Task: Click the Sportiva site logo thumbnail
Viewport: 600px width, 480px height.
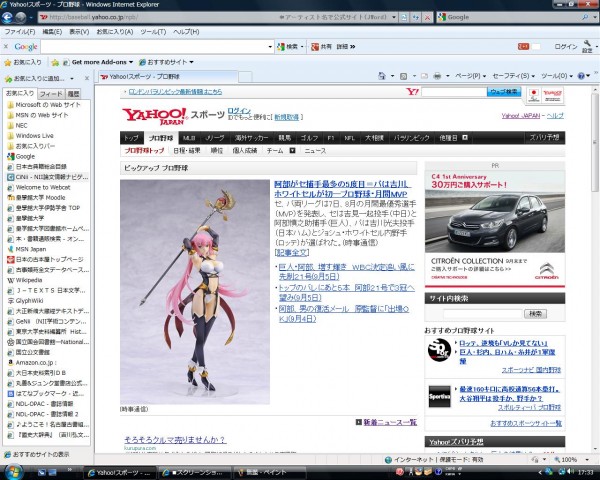Action: (x=439, y=397)
